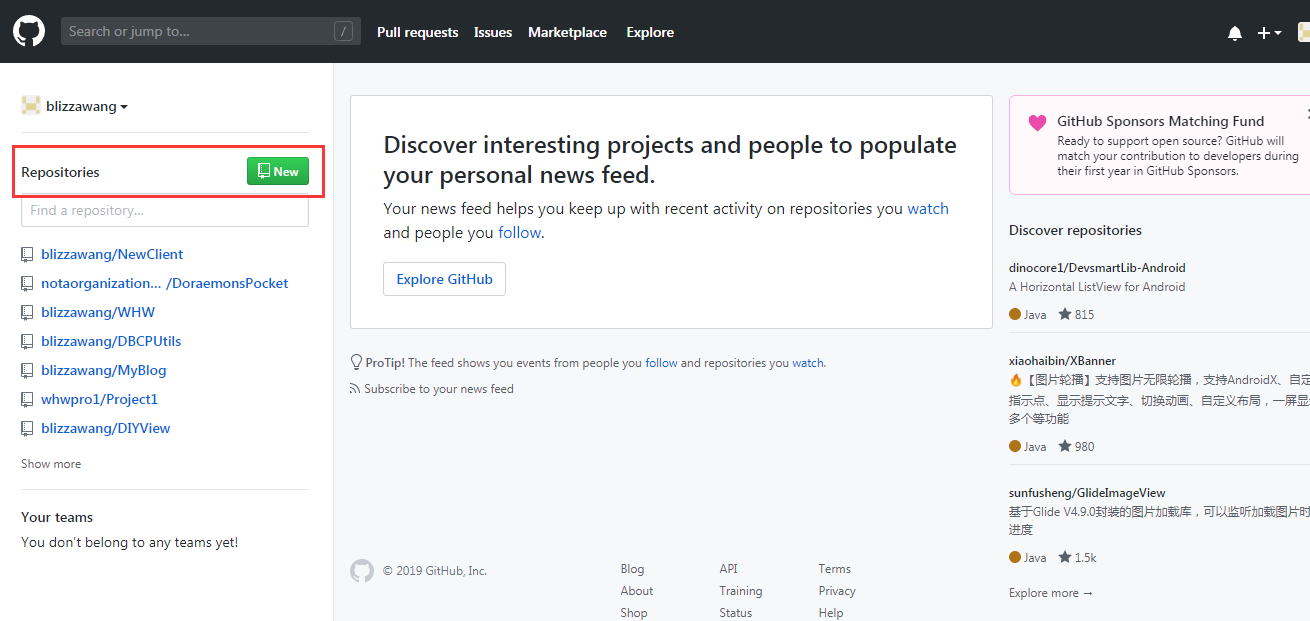The image size is (1310, 621).
Task: Open Blog link in footer
Action: [632, 569]
